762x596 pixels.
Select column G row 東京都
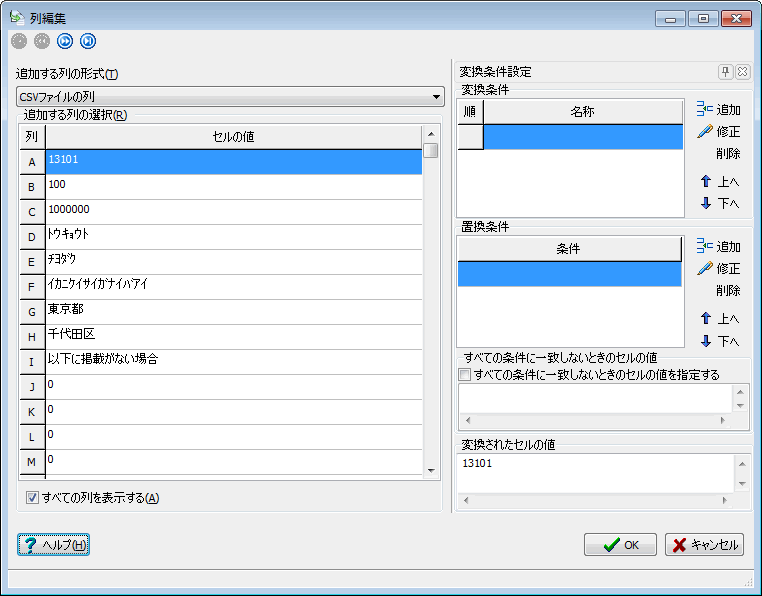233,312
